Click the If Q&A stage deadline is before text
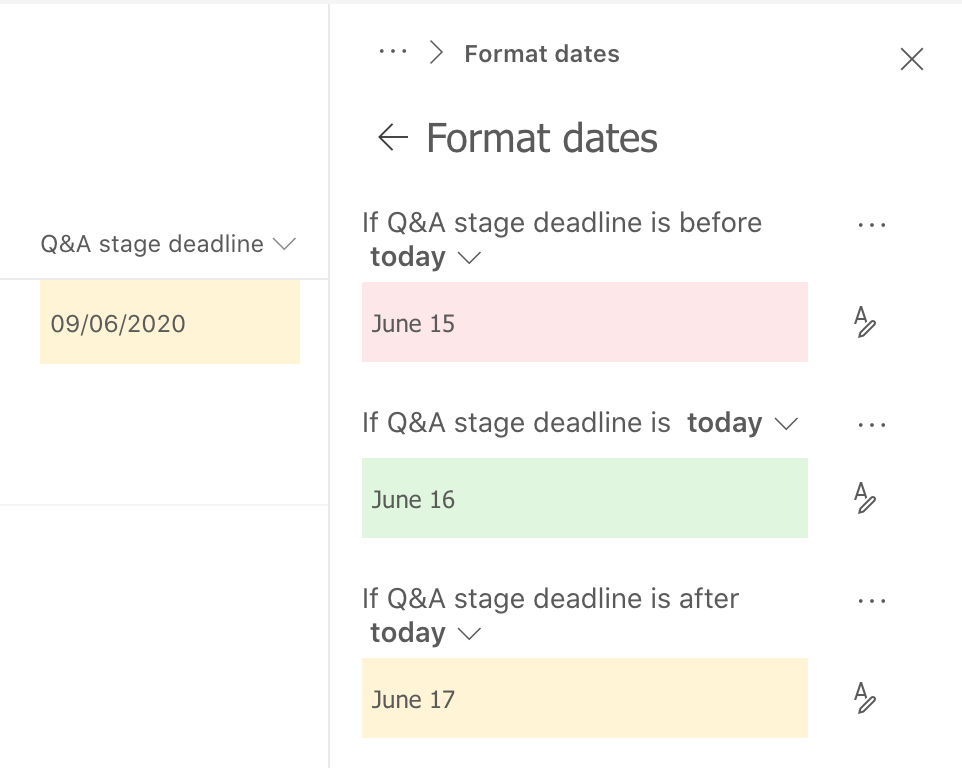Viewport: 962px width, 768px height. tap(562, 222)
